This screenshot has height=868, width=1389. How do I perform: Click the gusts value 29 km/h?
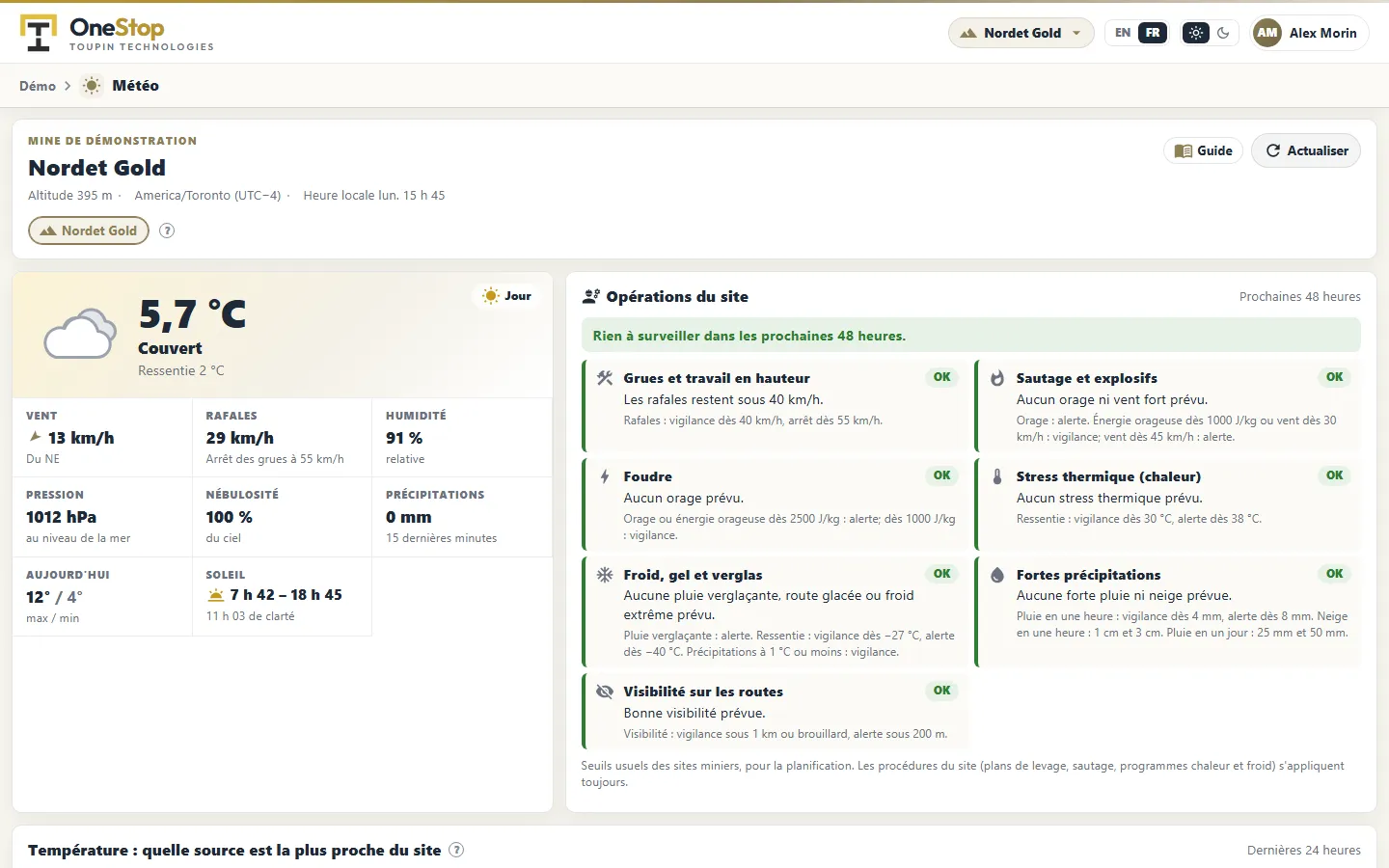239,438
